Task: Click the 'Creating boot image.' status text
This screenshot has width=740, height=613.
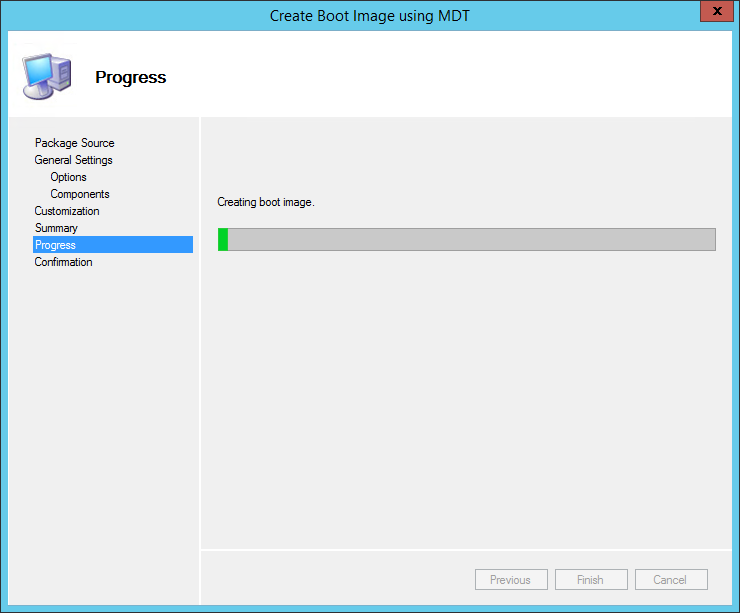Action: [266, 202]
